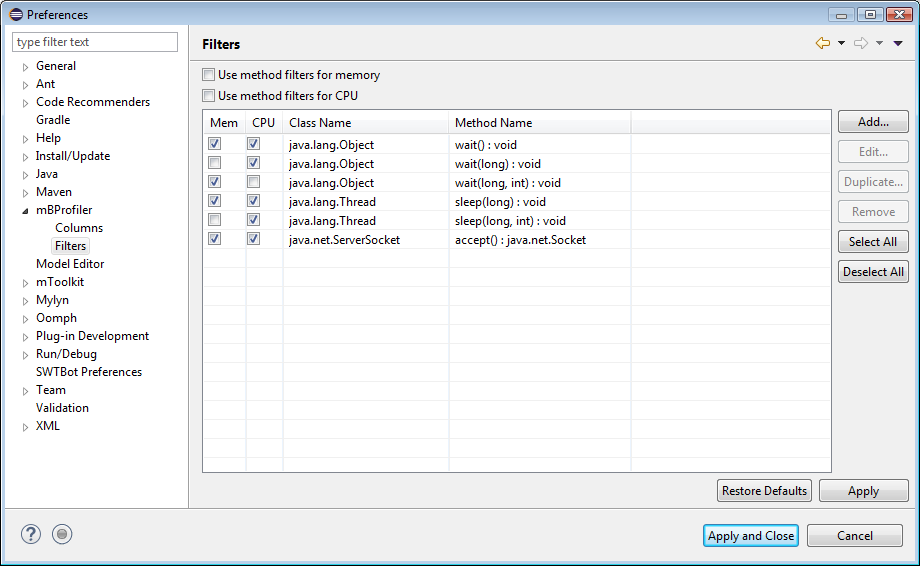Enable Use method filters for memory
The height and width of the screenshot is (566, 920).
209,75
